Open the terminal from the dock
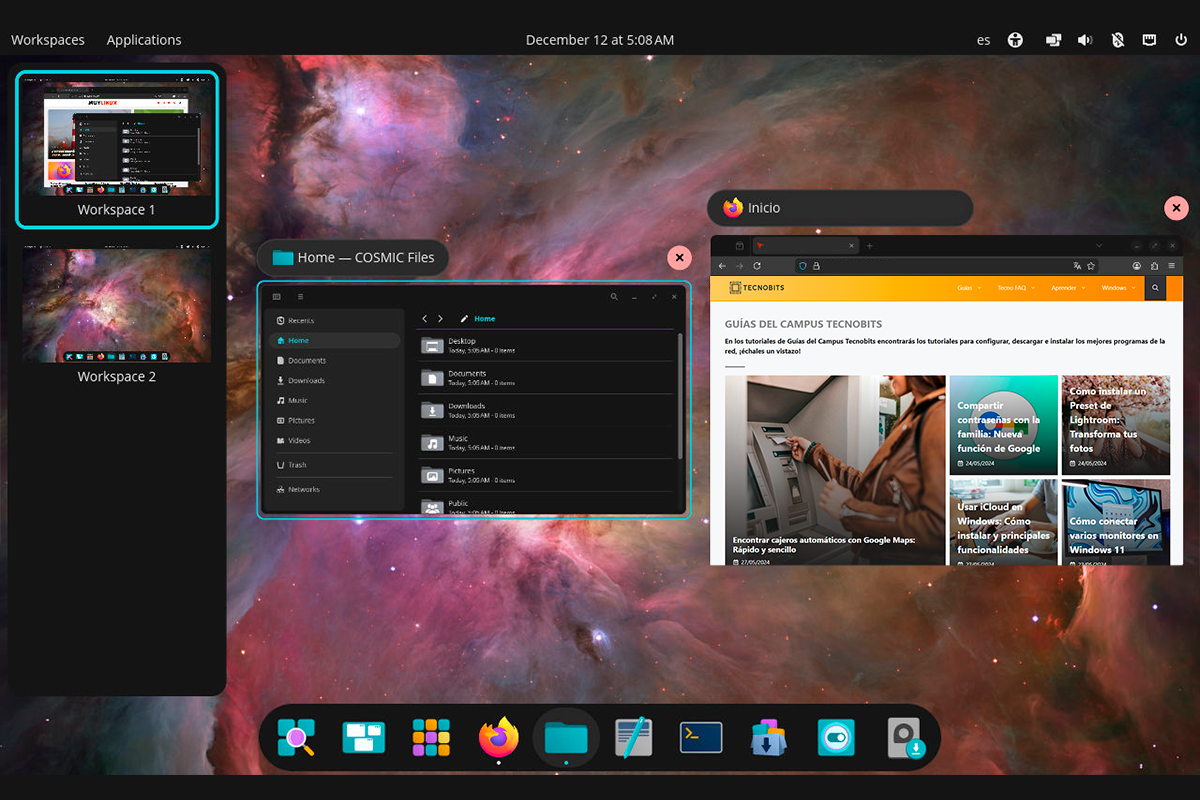Viewport: 1200px width, 800px height. [x=700, y=738]
